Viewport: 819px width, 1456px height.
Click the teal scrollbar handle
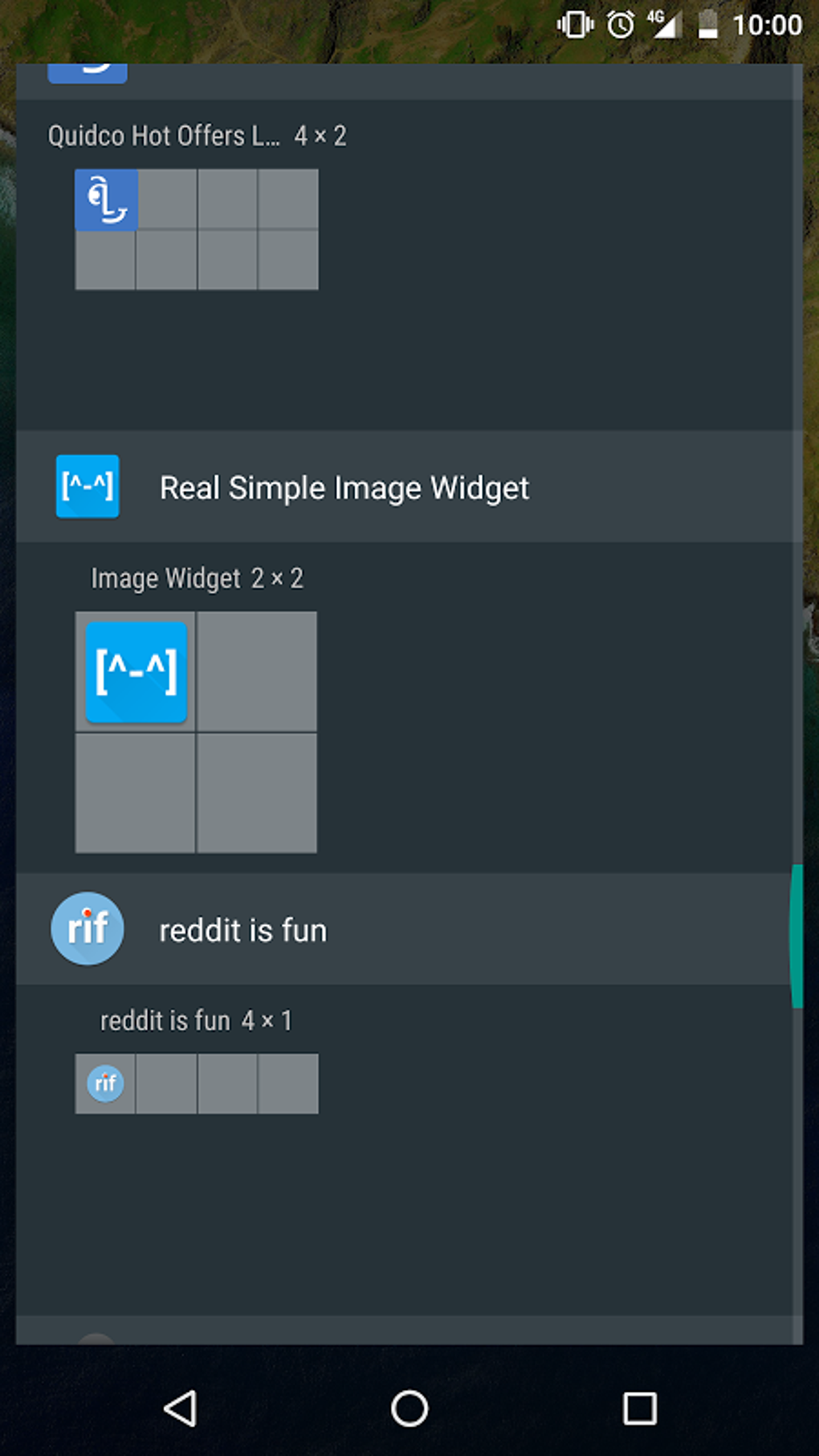coord(797,936)
